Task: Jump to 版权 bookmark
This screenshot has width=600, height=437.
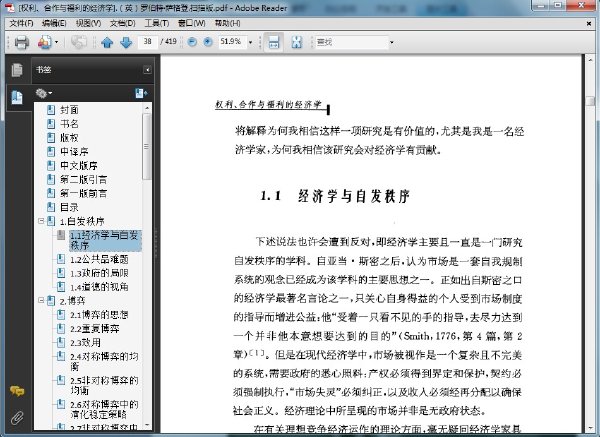Action: 69,138
